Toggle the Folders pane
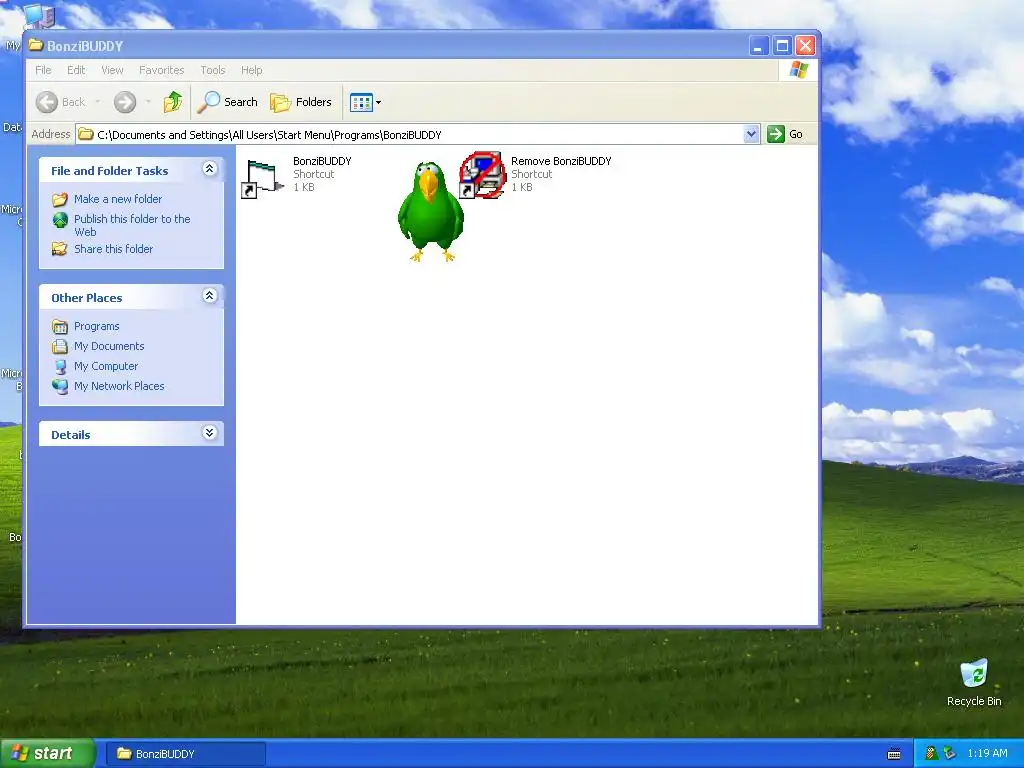Screen dimensions: 1024x768 (301, 102)
